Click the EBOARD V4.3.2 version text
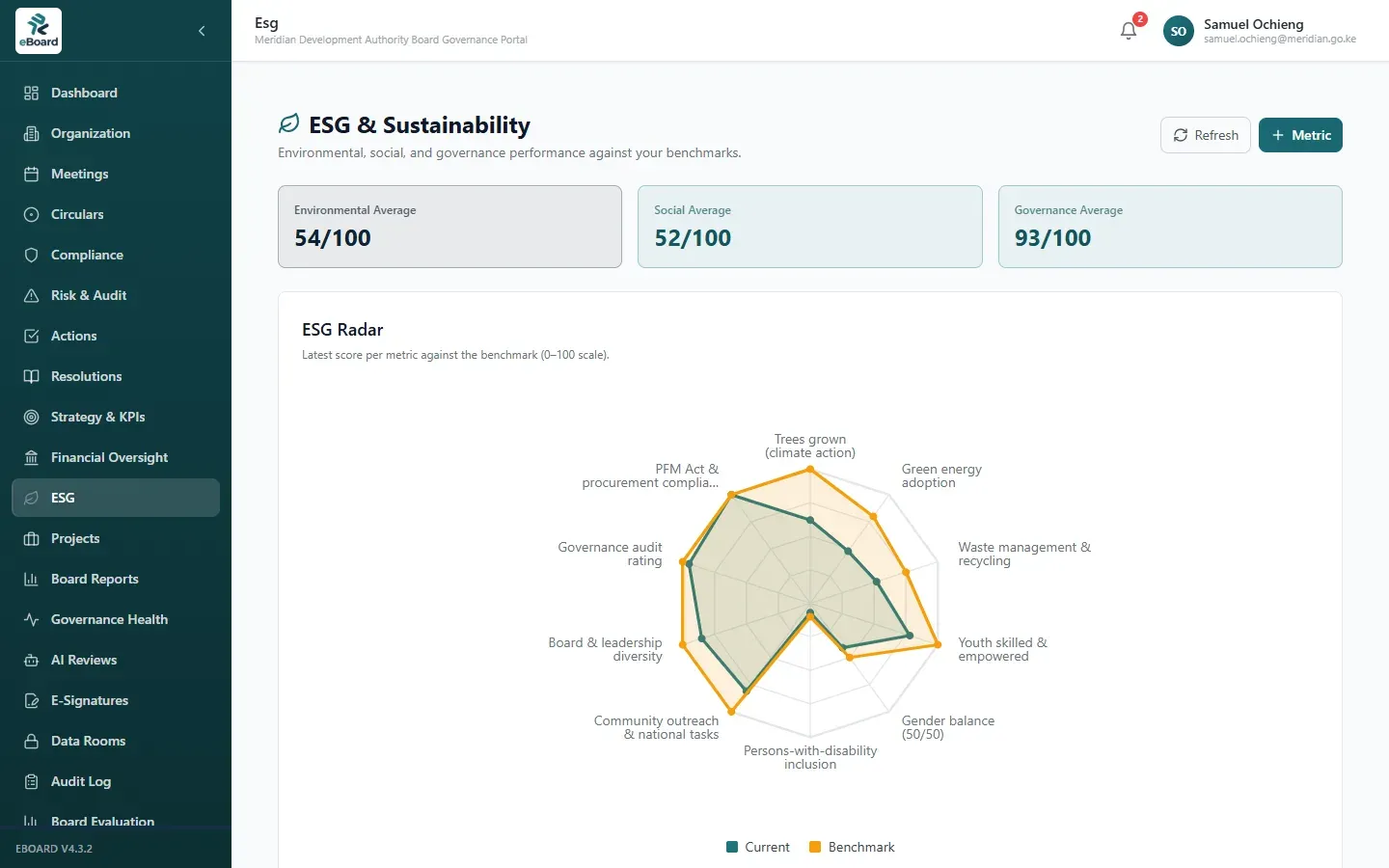Image resolution: width=1389 pixels, height=868 pixels. [x=54, y=849]
